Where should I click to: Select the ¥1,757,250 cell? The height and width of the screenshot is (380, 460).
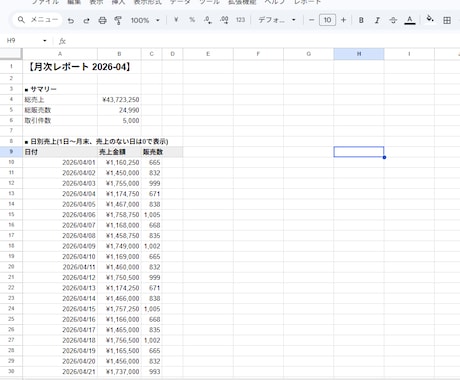119,309
